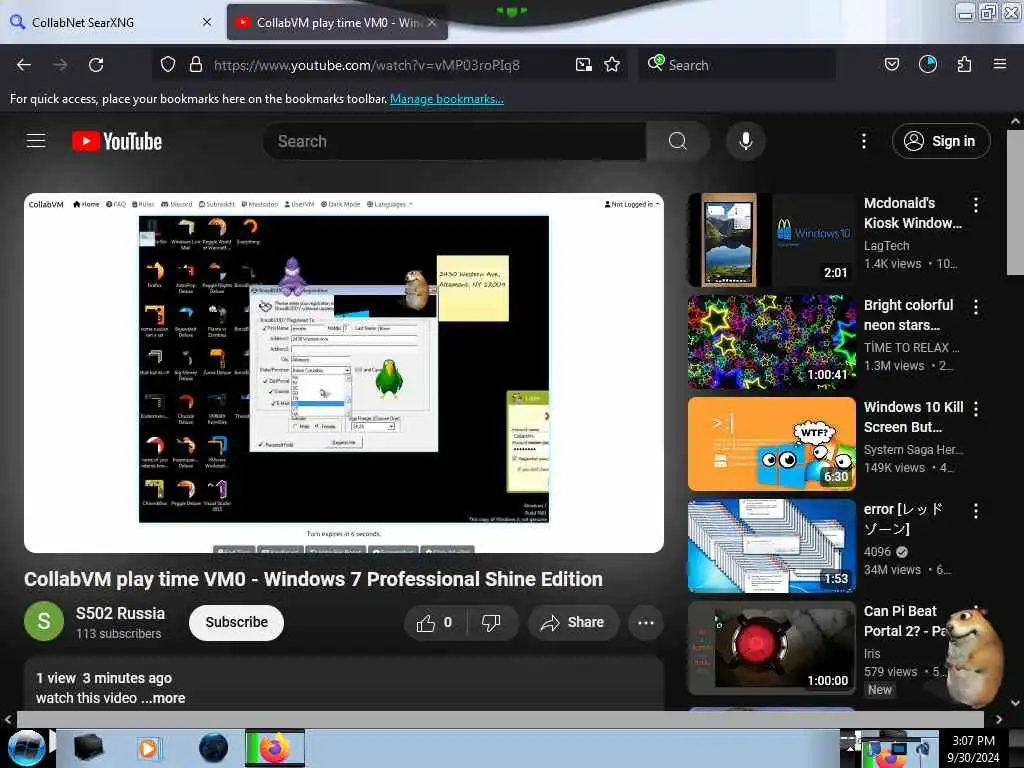The image size is (1024, 768).
Task: View site security via padlock icon
Action: [x=195, y=65]
